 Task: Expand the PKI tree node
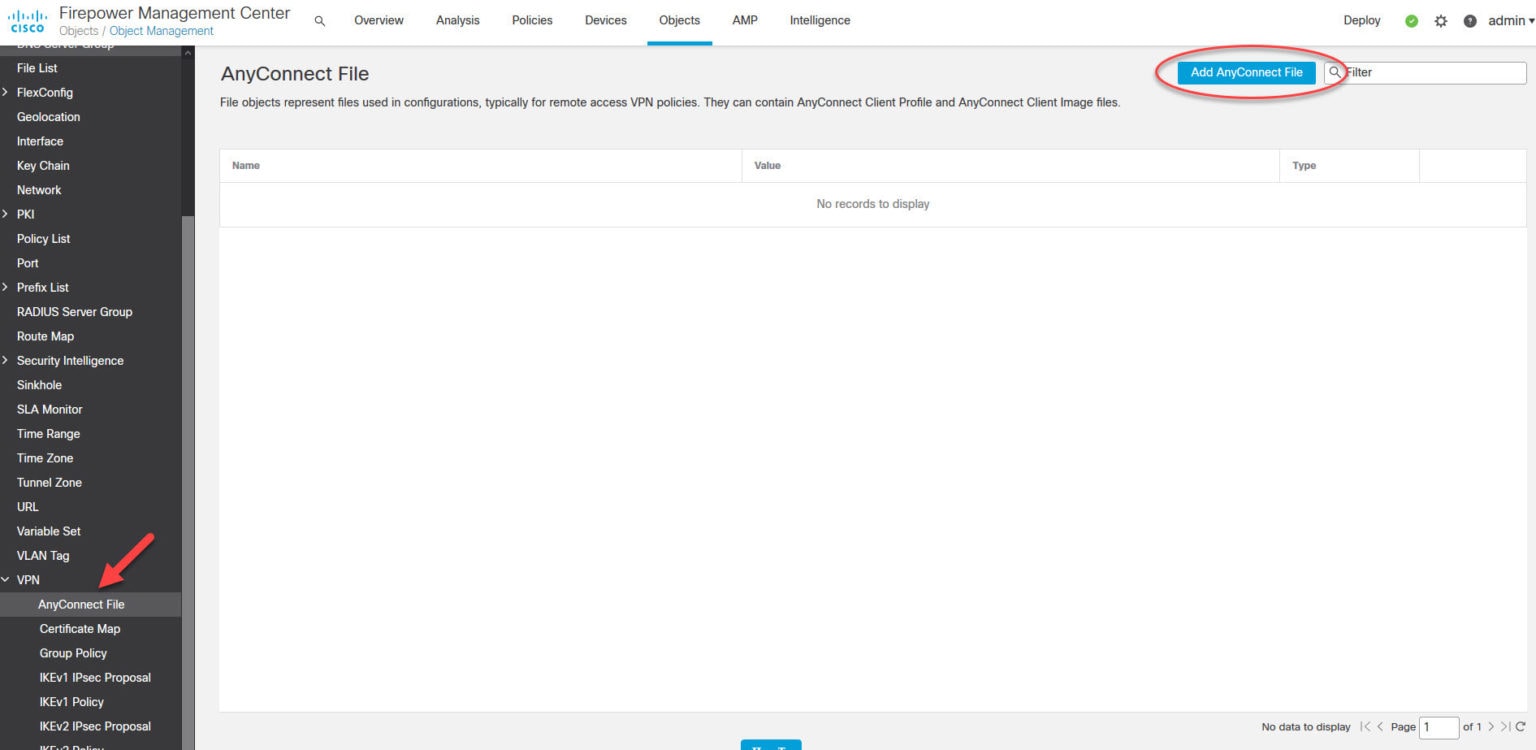click(x=6, y=214)
